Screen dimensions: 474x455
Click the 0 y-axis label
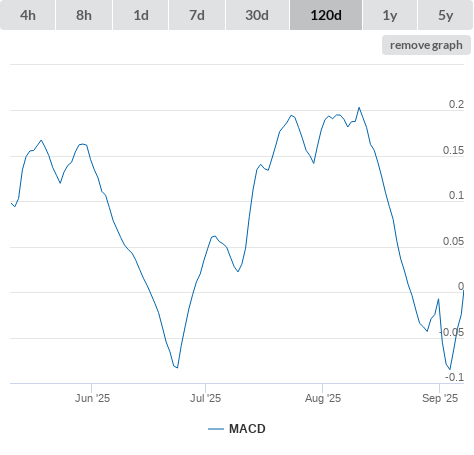click(461, 286)
